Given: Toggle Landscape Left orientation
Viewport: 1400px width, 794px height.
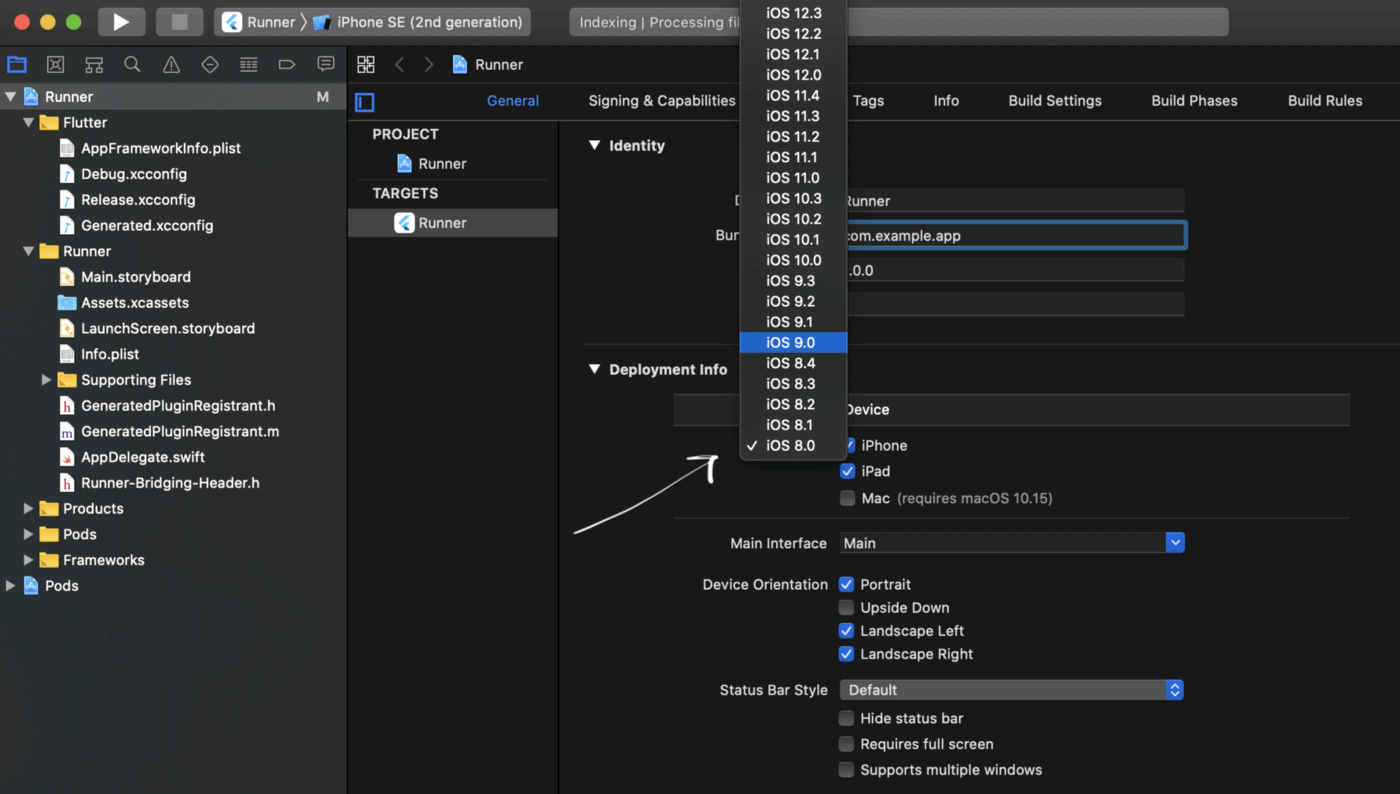Looking at the screenshot, I should pyautogui.click(x=847, y=631).
